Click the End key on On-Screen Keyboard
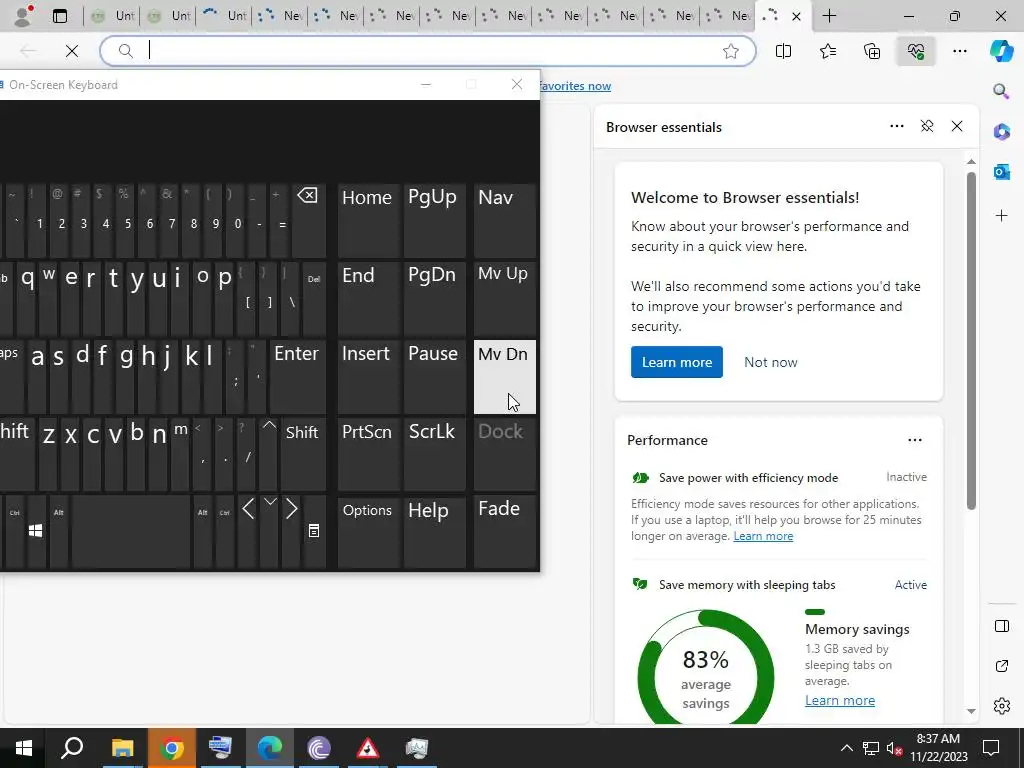This screenshot has width=1024, height=768. point(368,299)
